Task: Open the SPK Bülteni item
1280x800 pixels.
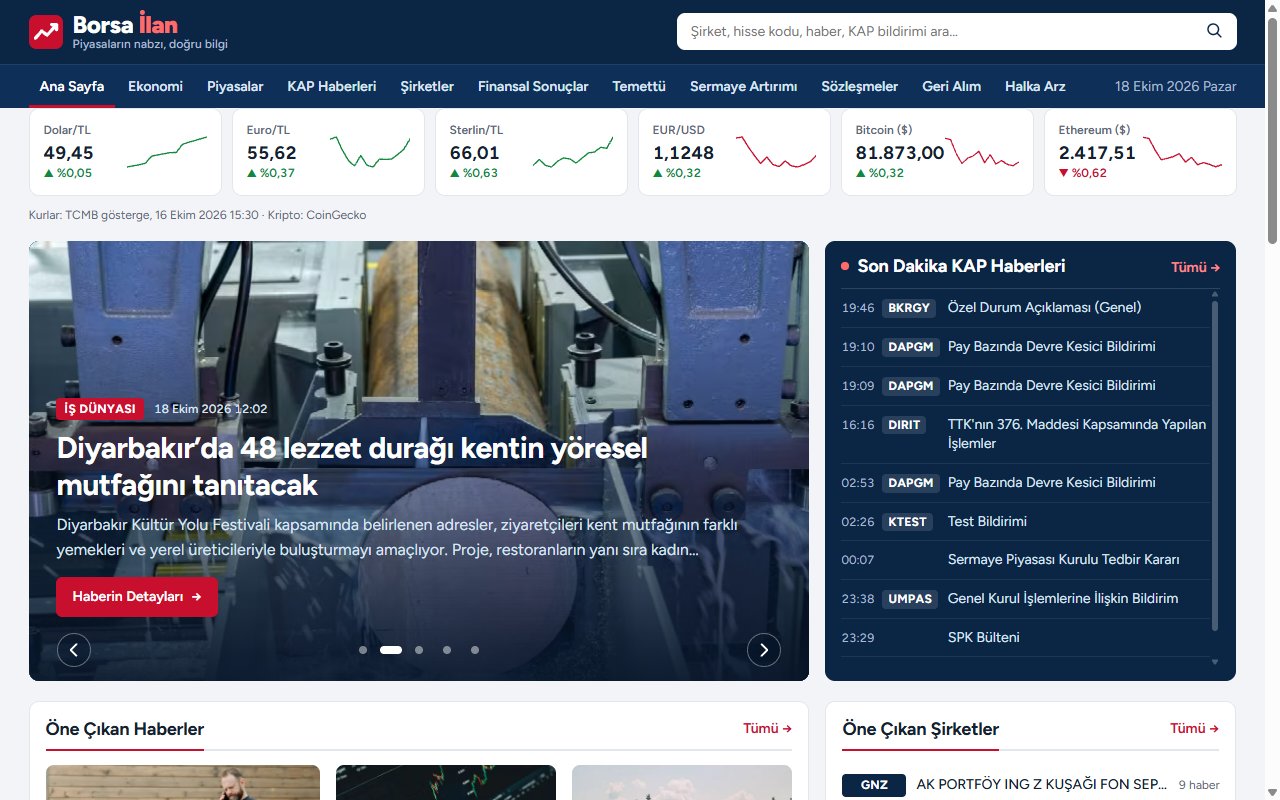Action: 1025,638
